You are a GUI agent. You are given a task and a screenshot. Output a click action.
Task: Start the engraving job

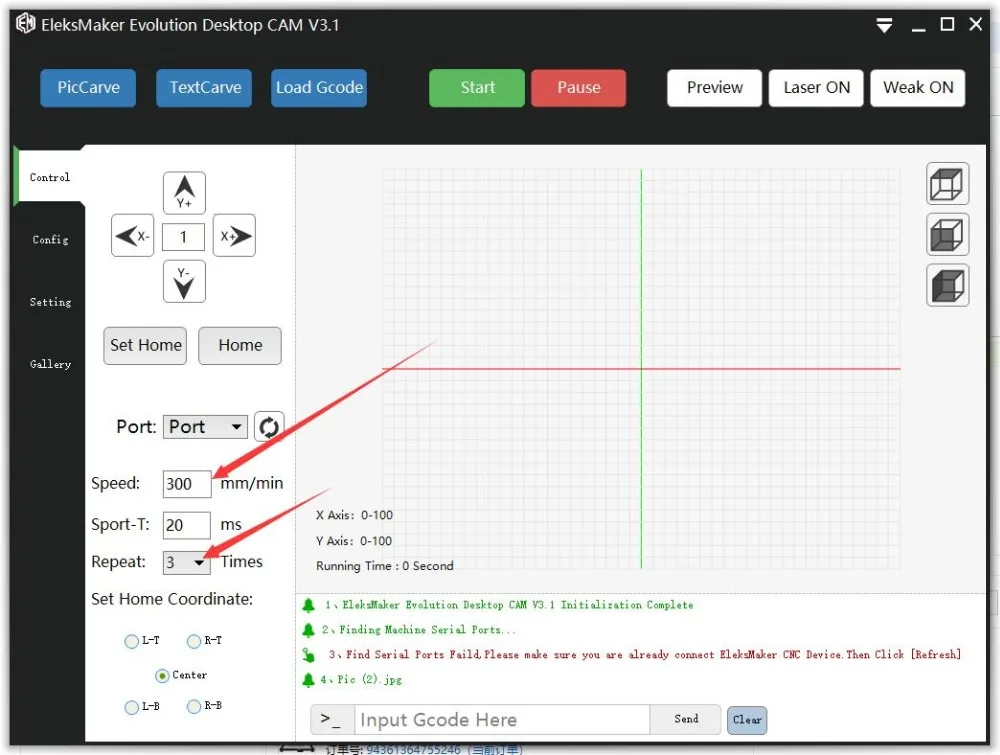tap(477, 88)
